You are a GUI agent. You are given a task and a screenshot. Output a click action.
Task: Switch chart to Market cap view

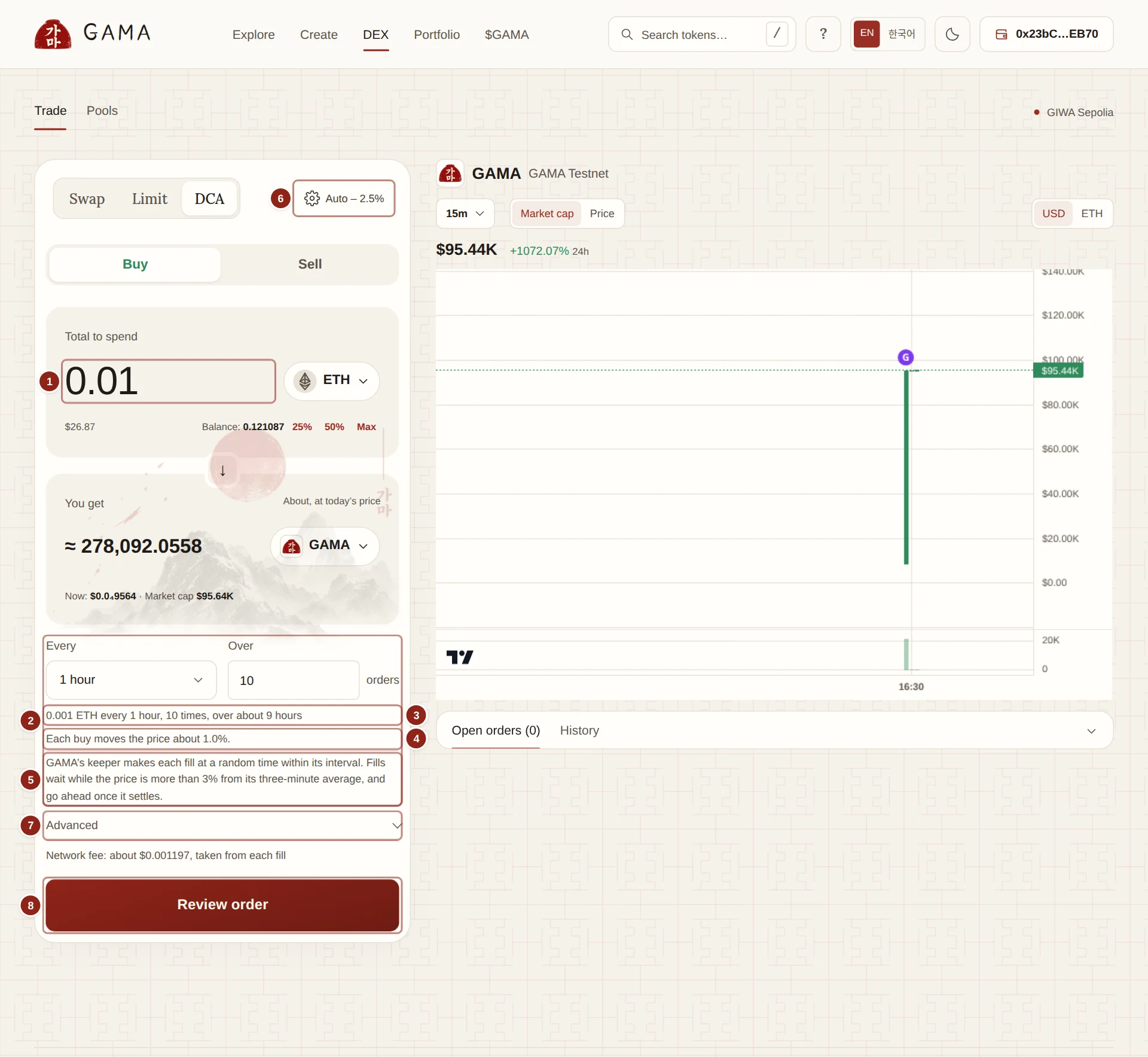(547, 214)
